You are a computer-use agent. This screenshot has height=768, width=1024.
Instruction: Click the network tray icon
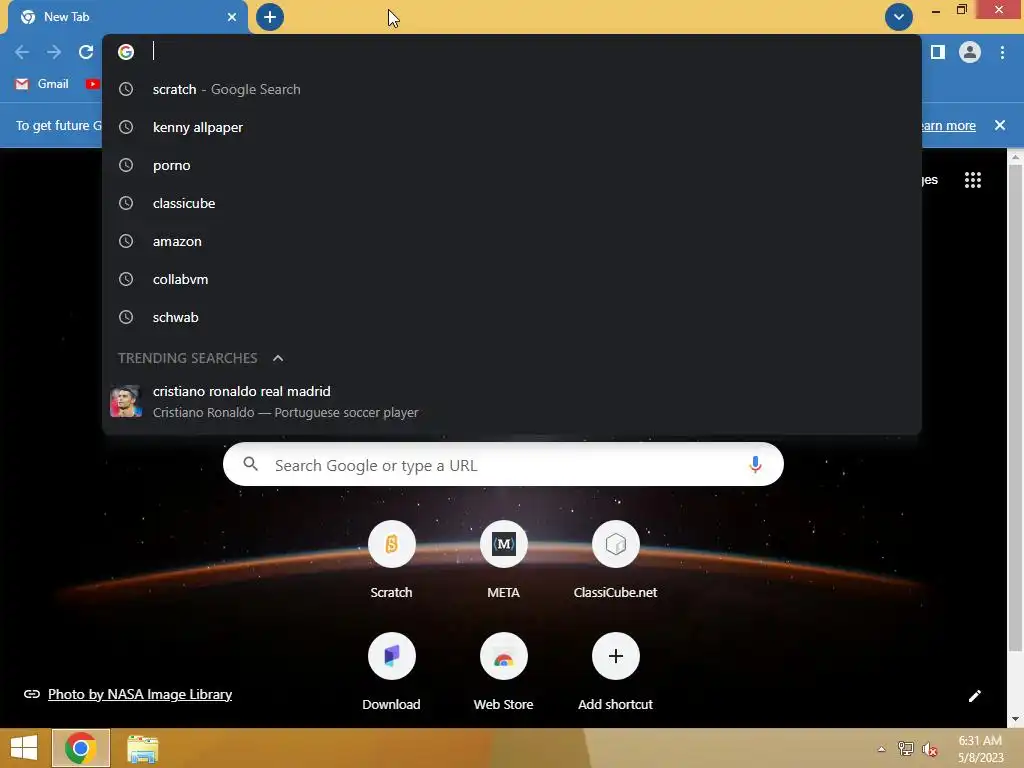tap(906, 749)
